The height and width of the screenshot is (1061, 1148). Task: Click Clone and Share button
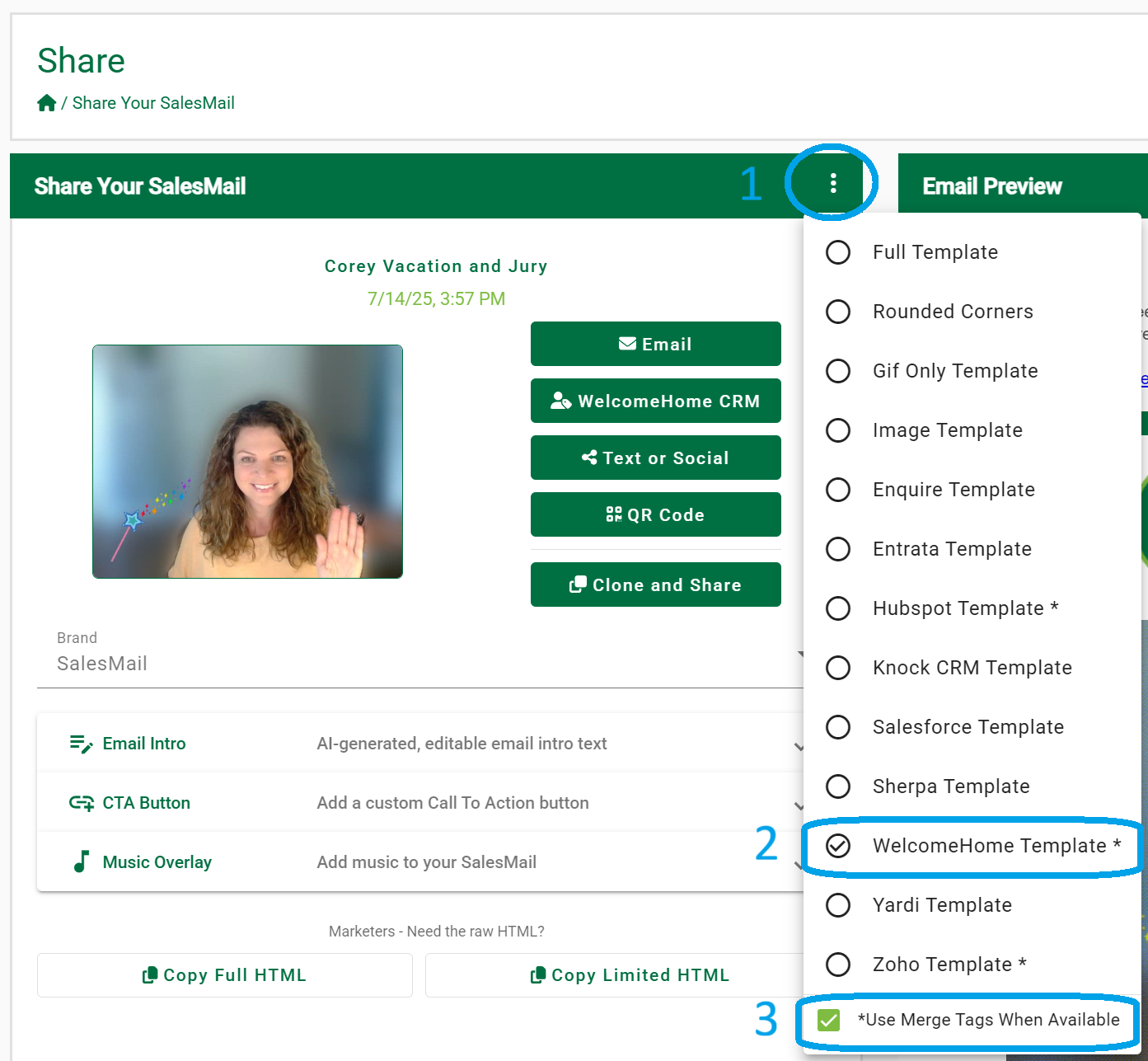[655, 584]
